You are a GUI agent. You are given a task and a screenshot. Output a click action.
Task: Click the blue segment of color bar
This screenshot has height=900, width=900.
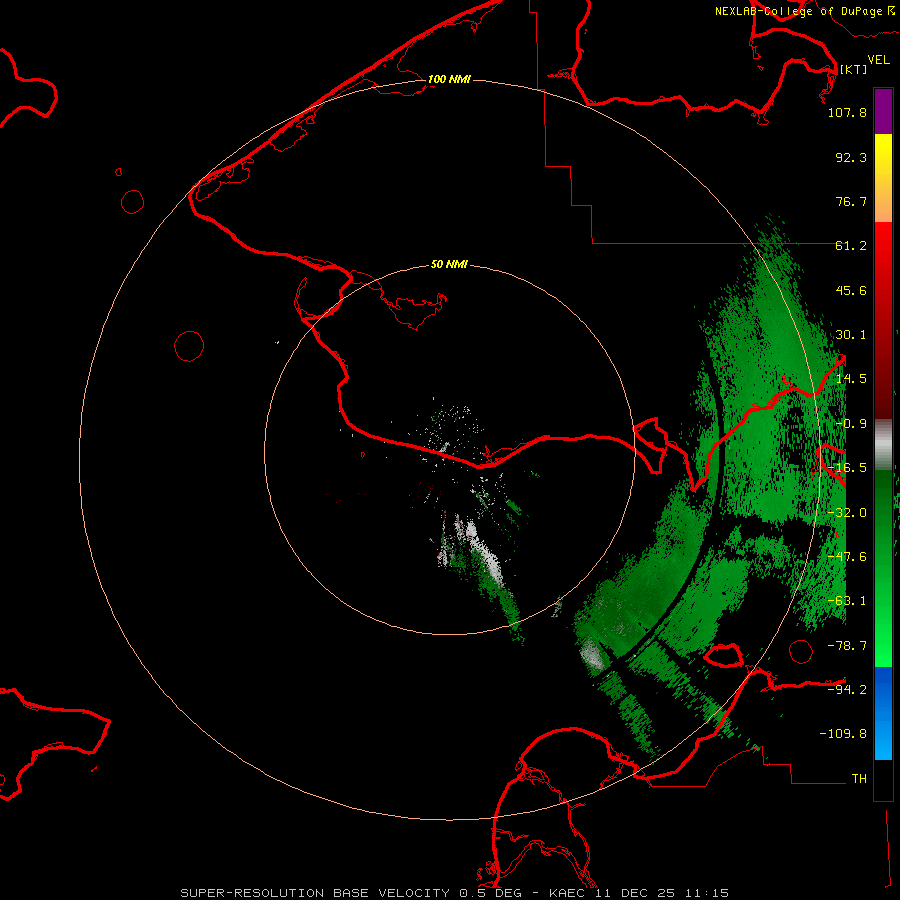(883, 713)
